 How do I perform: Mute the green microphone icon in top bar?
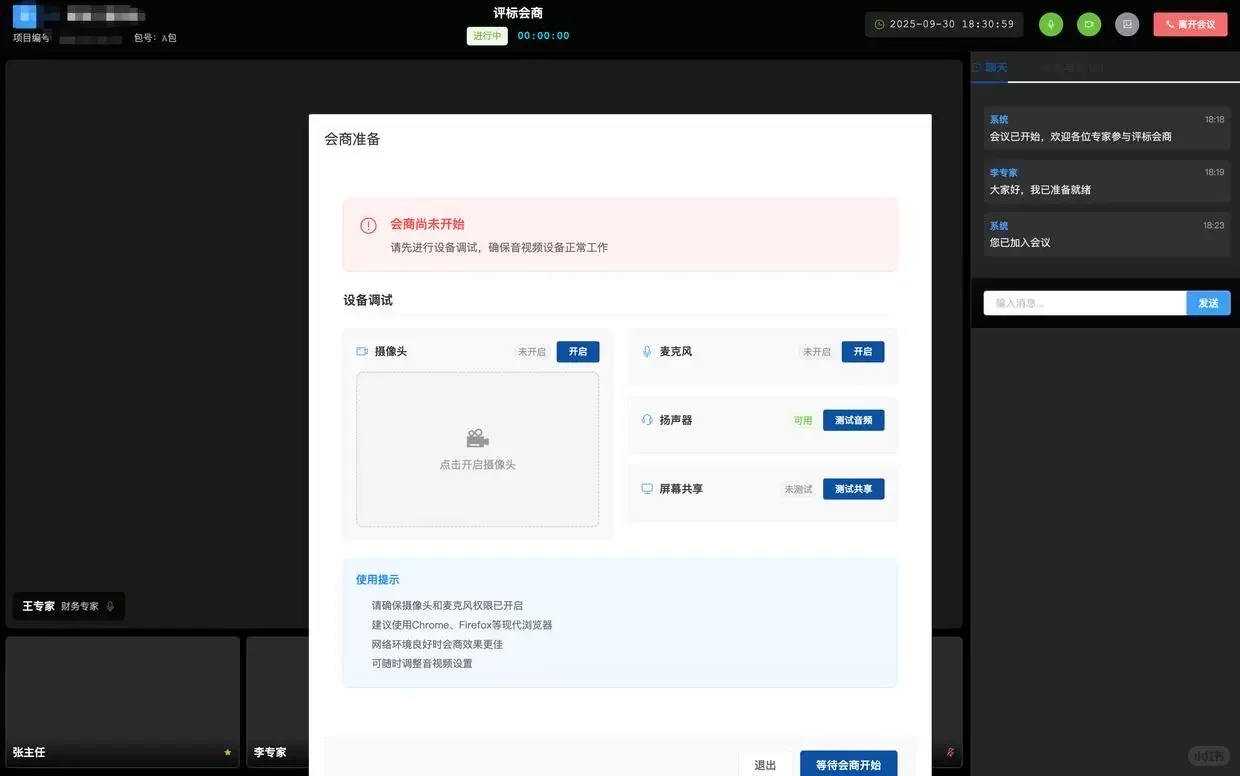pyautogui.click(x=1050, y=24)
